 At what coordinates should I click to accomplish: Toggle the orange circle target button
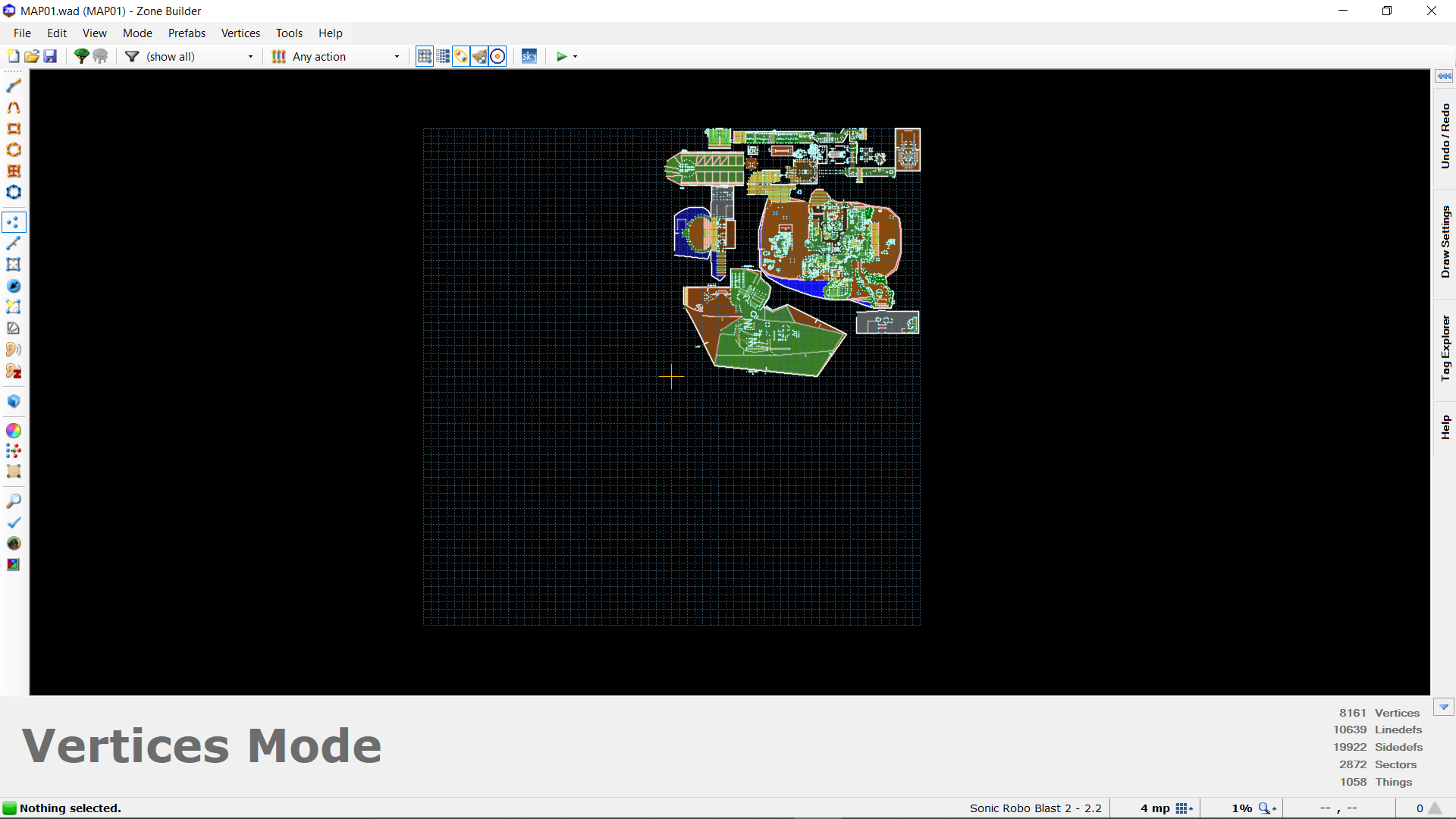tap(497, 56)
